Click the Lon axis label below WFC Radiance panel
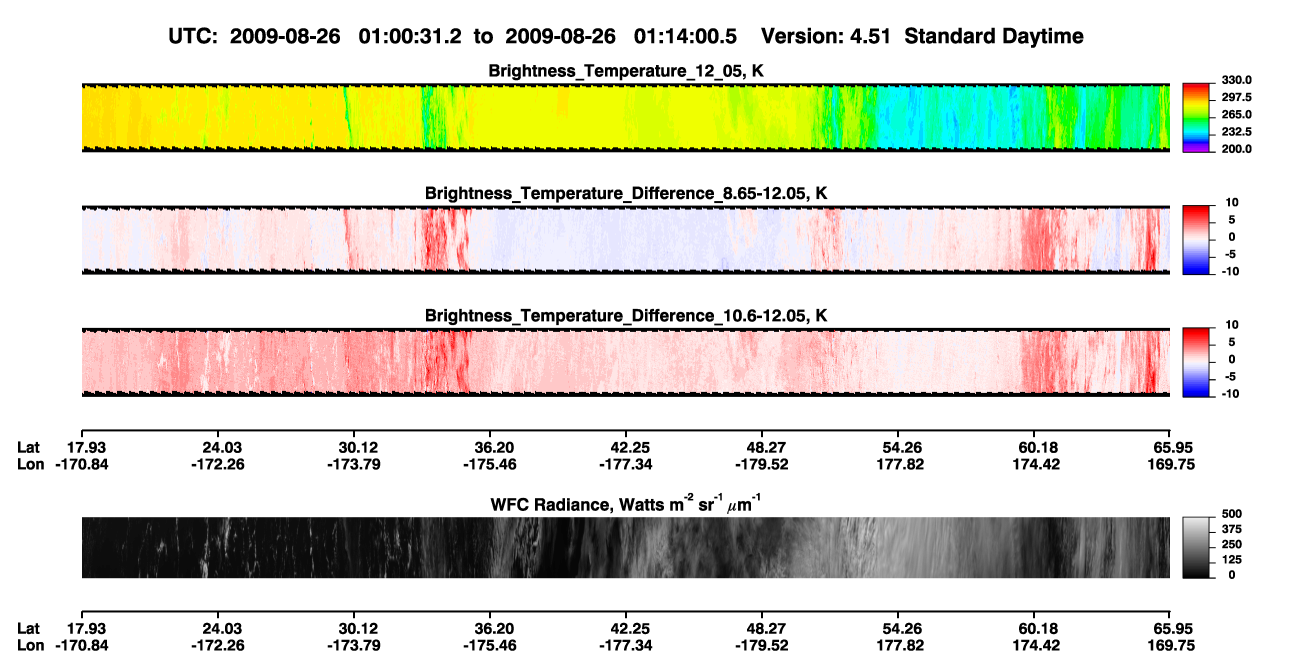Image resolution: width=1300 pixels, height=667 pixels. pyautogui.click(x=31, y=645)
